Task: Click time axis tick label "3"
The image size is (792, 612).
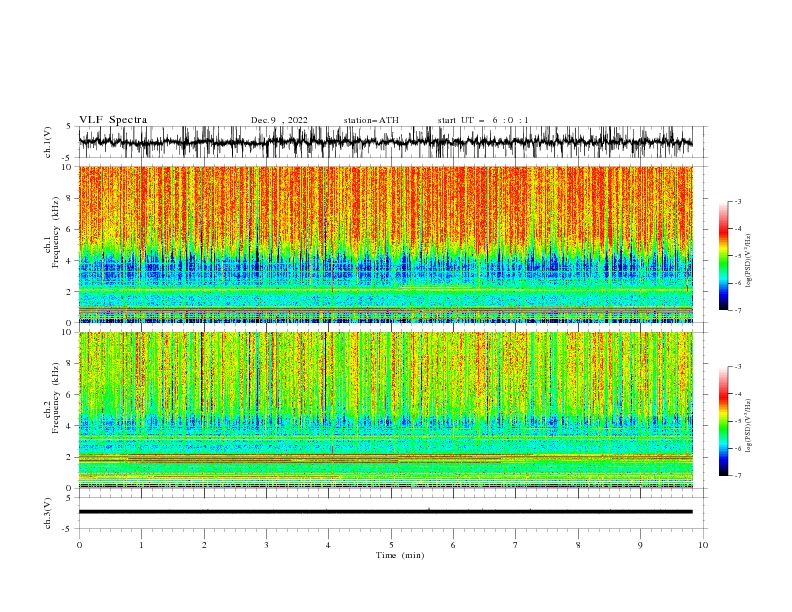Action: coord(267,545)
